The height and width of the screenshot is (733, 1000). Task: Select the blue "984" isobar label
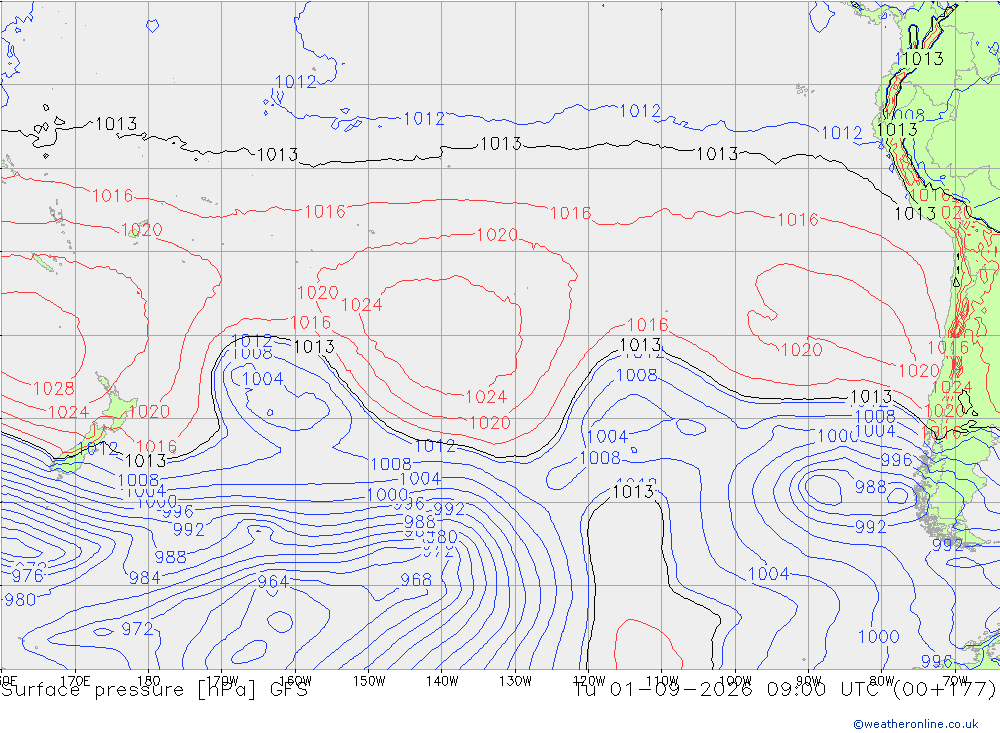[145, 578]
